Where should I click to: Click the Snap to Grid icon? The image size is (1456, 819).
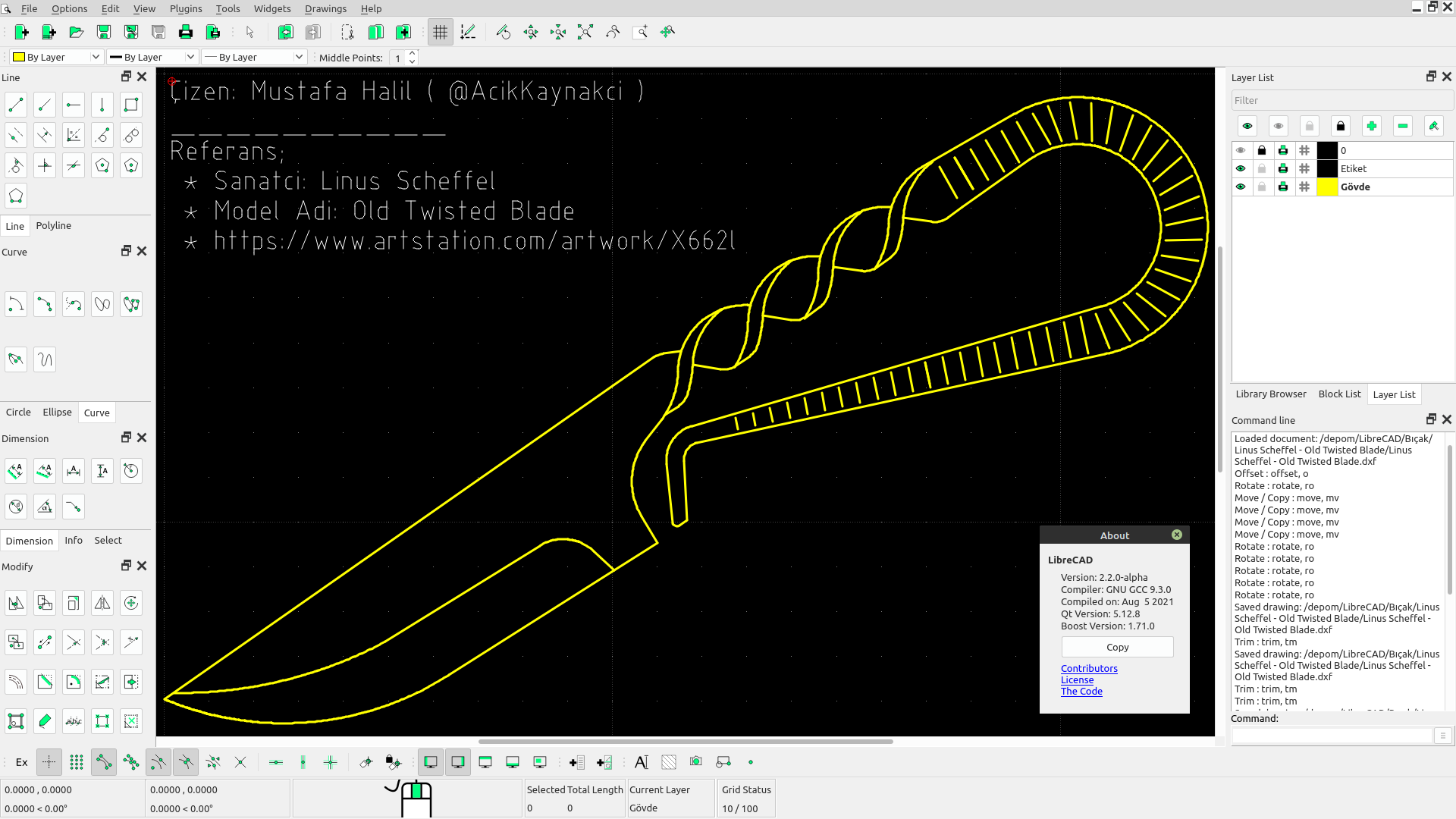pyautogui.click(x=76, y=762)
